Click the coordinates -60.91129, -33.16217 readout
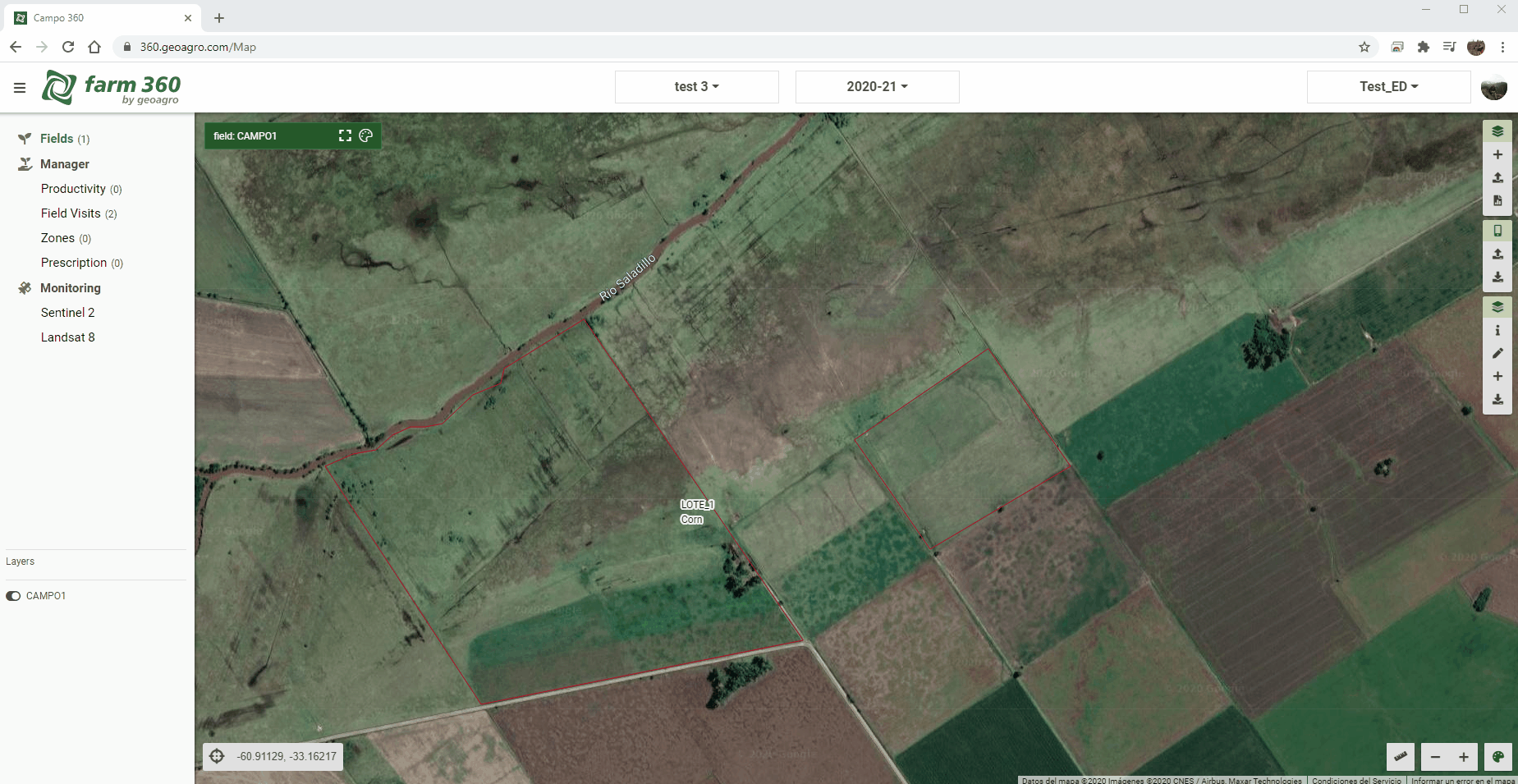Viewport: 1518px width, 784px height. [287, 756]
